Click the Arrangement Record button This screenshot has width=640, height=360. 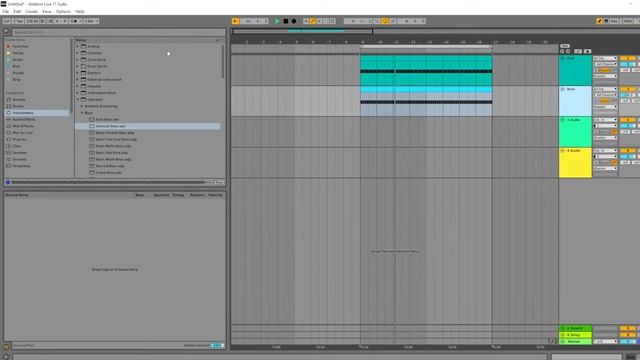293,21
